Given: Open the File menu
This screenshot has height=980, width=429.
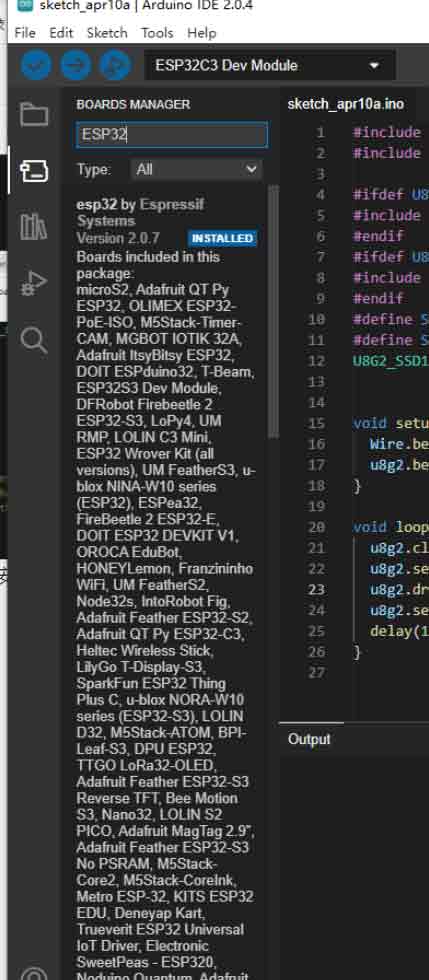Looking at the screenshot, I should pos(25,32).
